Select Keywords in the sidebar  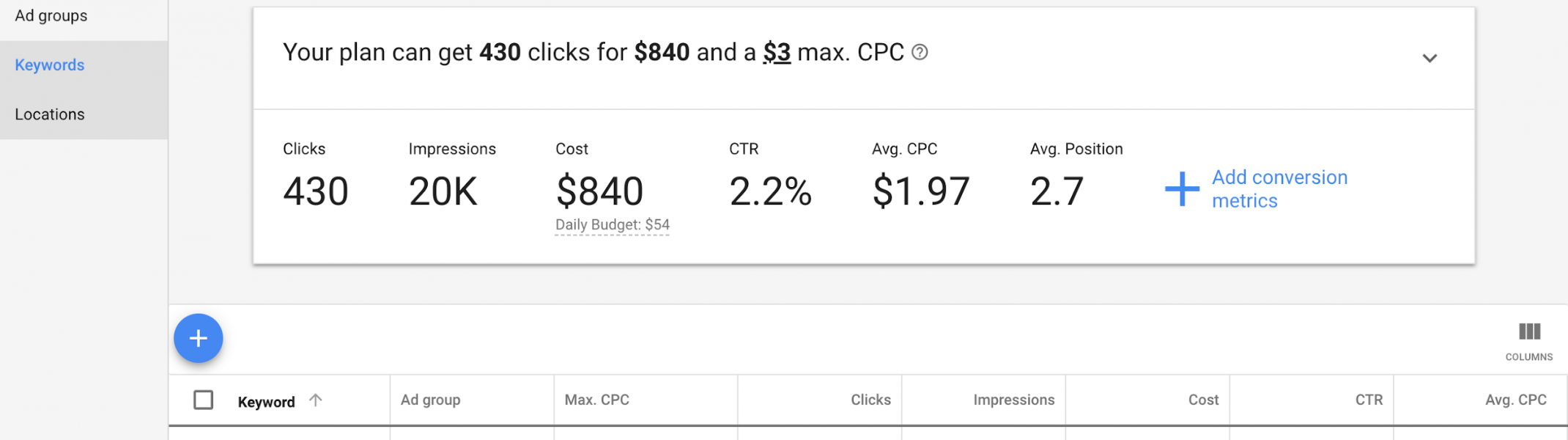[50, 65]
